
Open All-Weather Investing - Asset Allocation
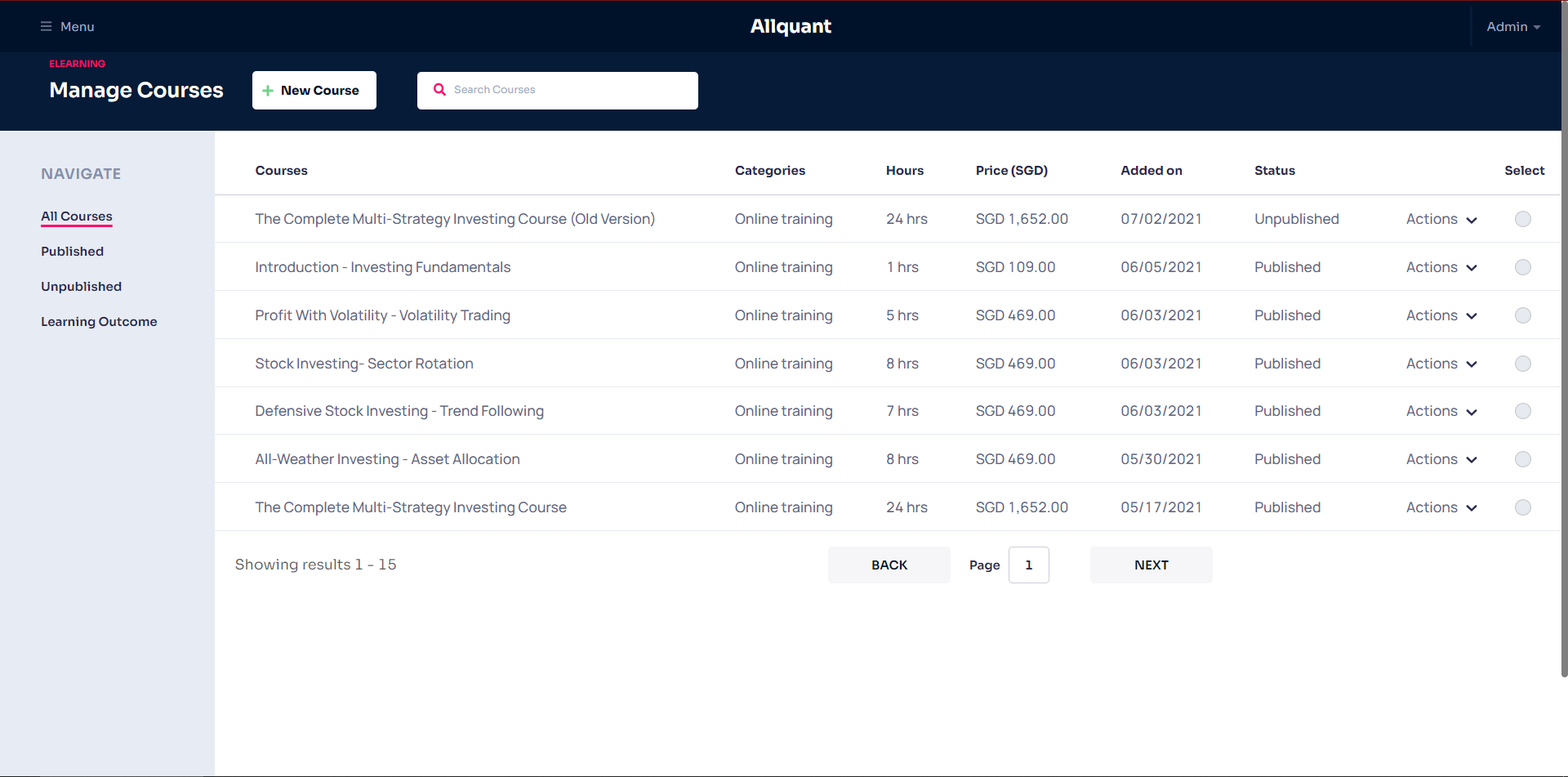(x=387, y=459)
